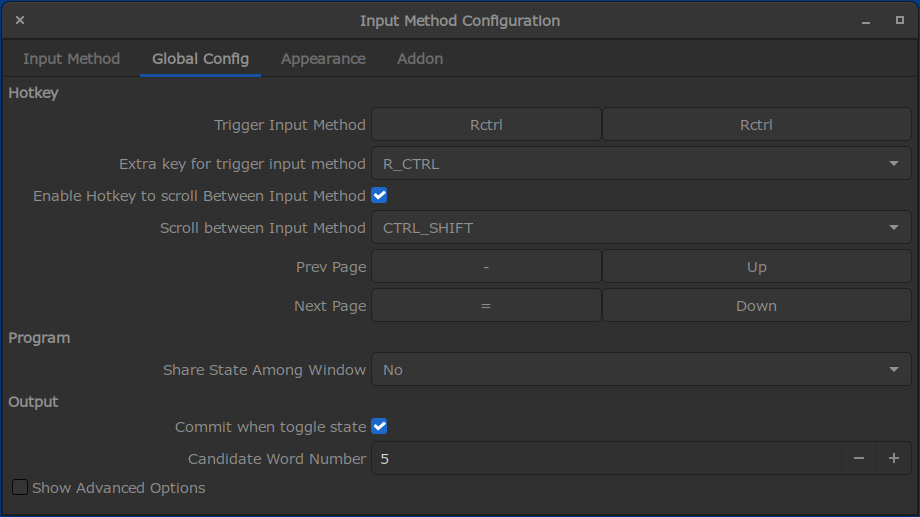The image size is (920, 517).
Task: Uncheck Commit when toggle state
Action: 379,427
